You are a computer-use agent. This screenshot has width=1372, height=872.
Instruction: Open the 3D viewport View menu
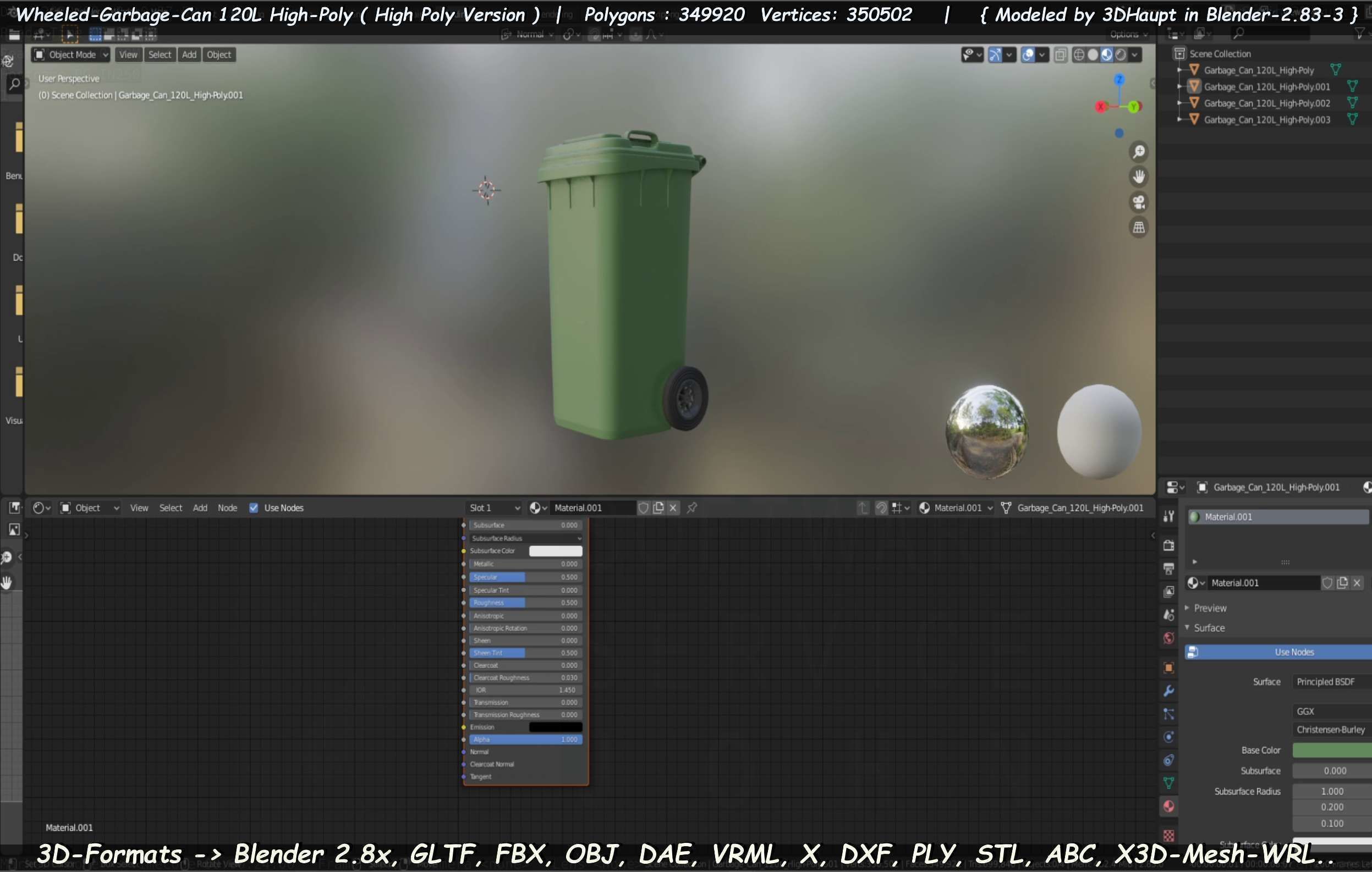pos(128,54)
